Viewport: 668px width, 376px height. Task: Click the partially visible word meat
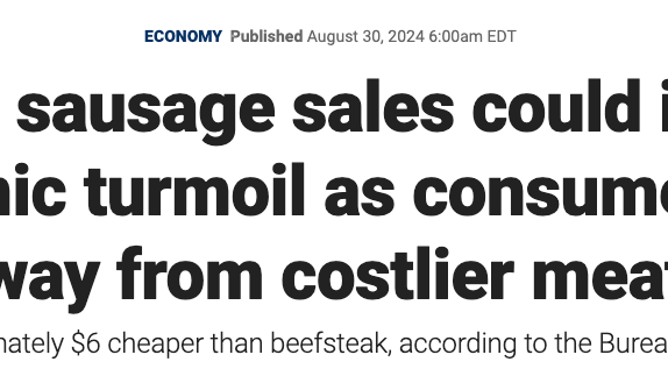tap(600, 277)
